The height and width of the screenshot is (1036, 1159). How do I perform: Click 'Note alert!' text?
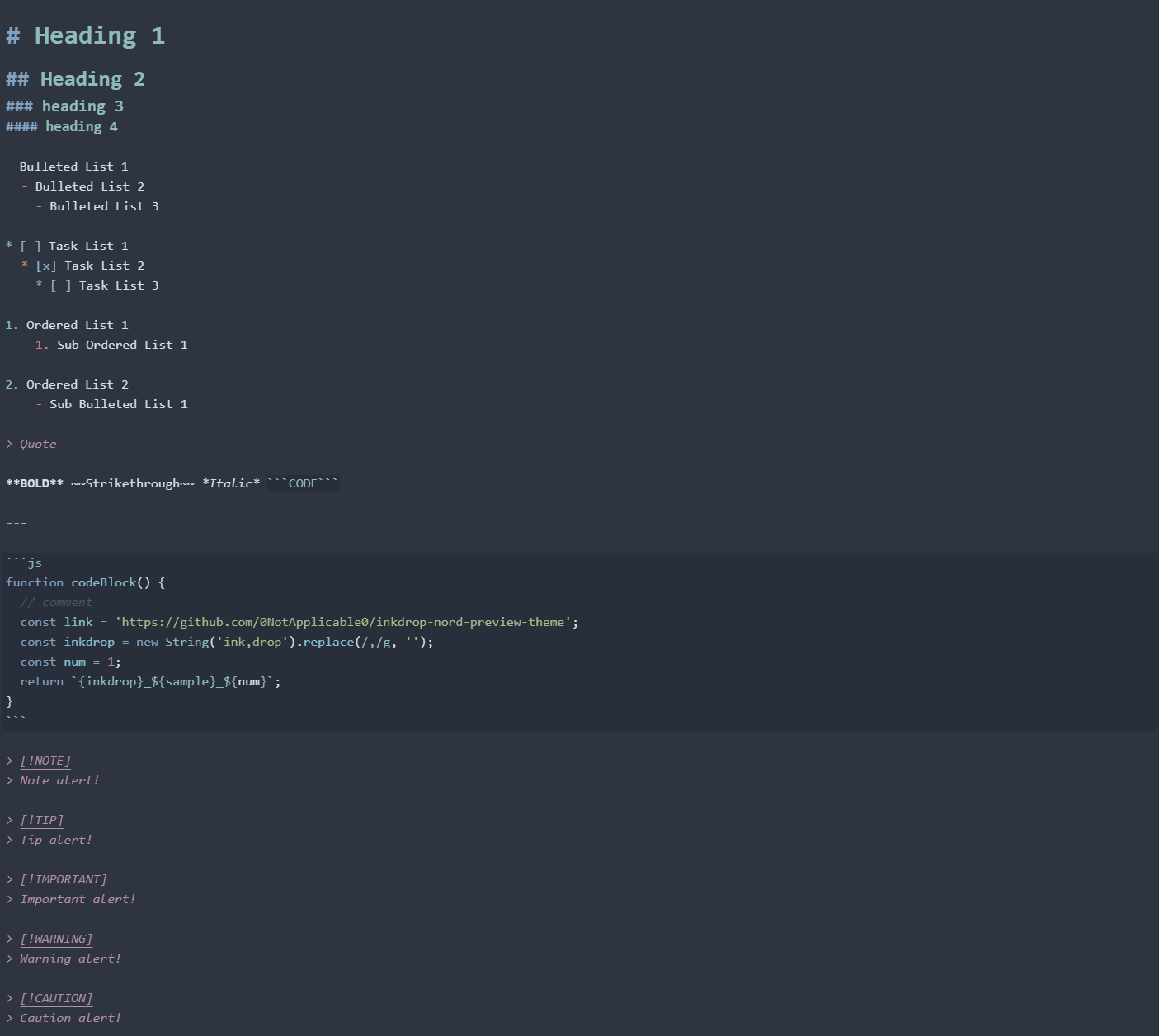click(59, 780)
